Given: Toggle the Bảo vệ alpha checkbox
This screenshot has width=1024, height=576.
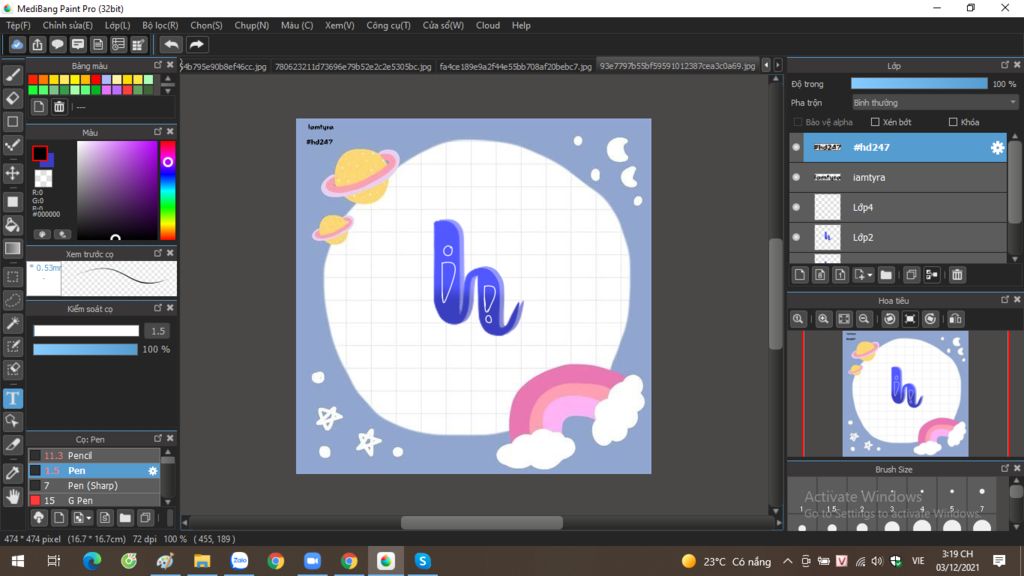Looking at the screenshot, I should (797, 122).
